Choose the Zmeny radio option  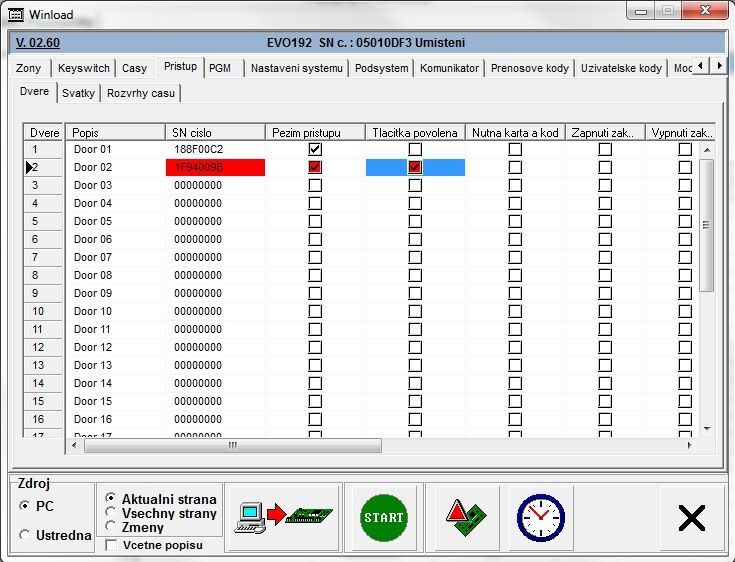click(x=110, y=526)
